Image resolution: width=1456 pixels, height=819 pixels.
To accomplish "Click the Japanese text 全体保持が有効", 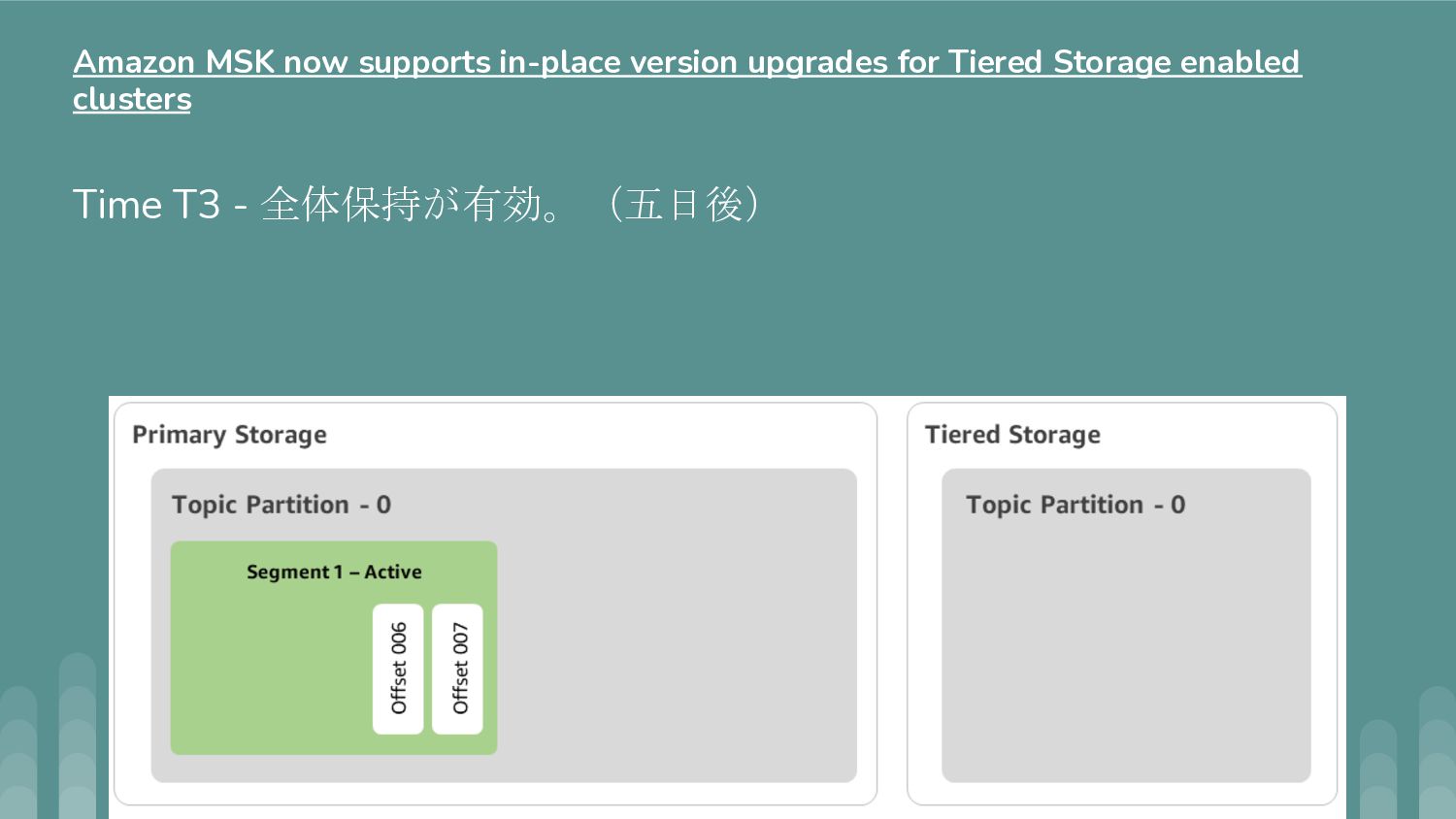I will 400,205.
